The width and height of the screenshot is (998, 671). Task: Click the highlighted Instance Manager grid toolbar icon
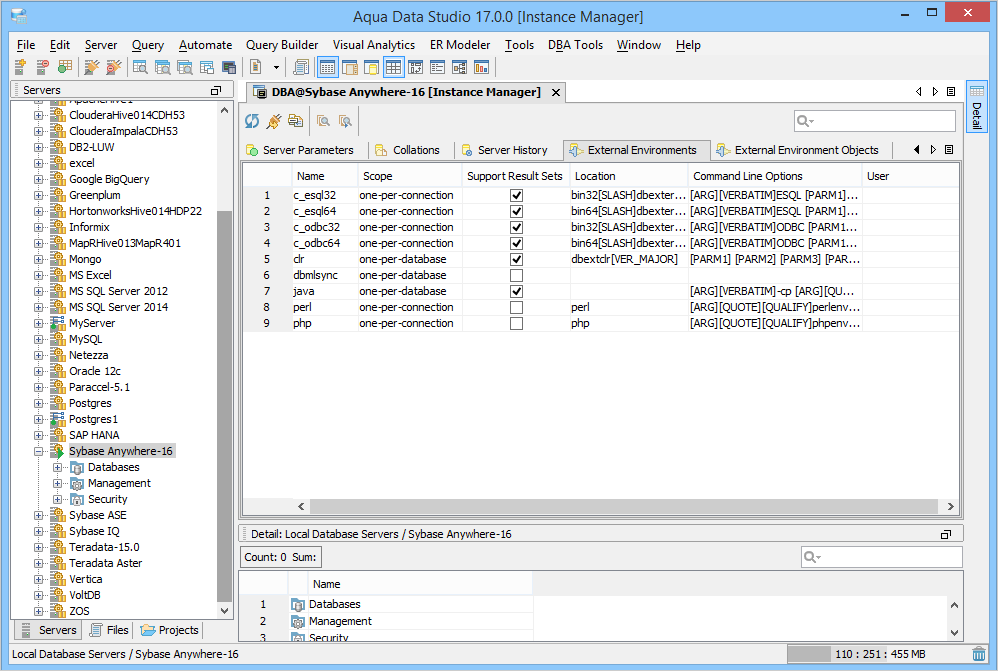[328, 67]
